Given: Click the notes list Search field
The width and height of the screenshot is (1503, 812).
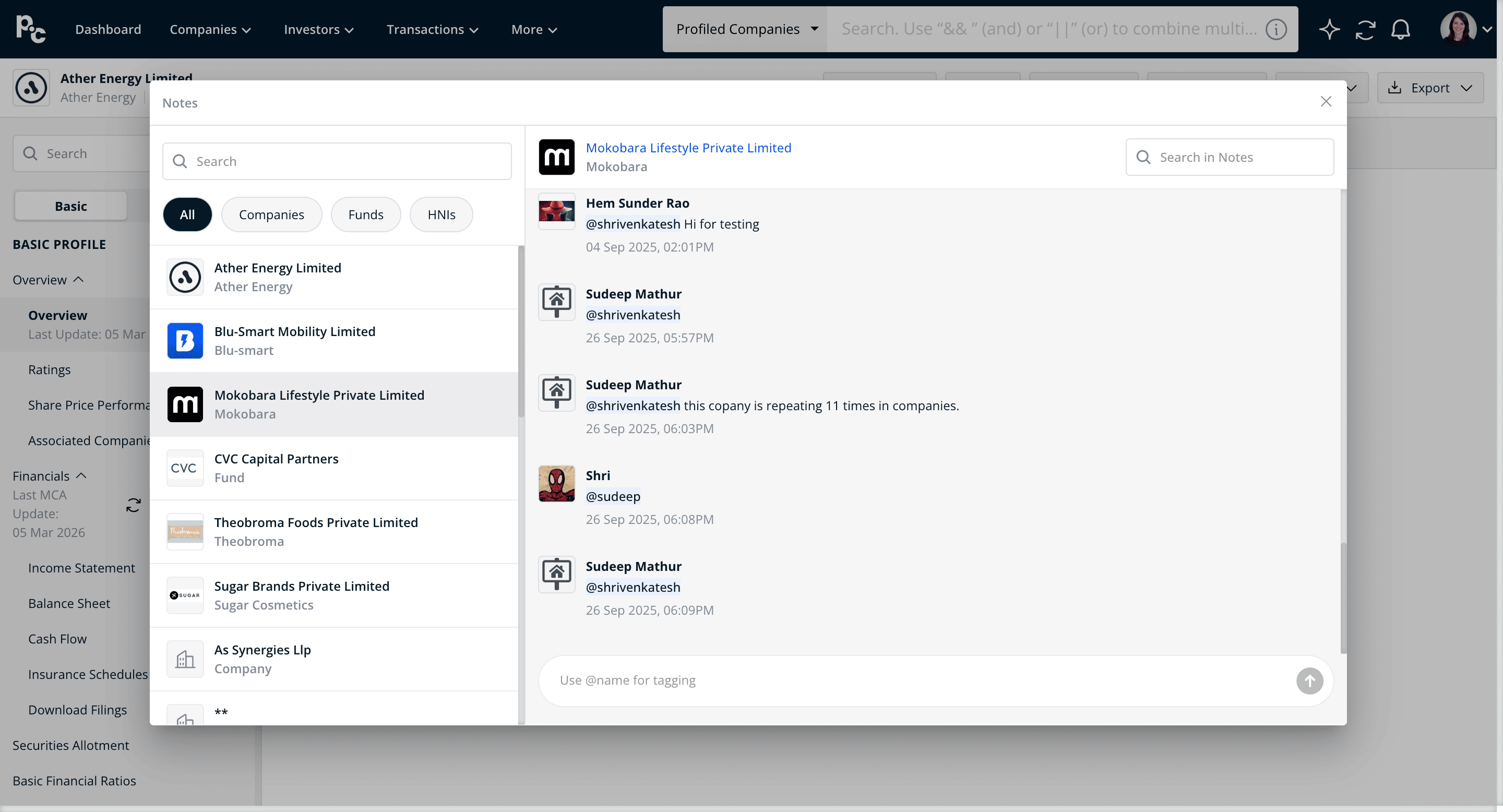Looking at the screenshot, I should [x=337, y=162].
